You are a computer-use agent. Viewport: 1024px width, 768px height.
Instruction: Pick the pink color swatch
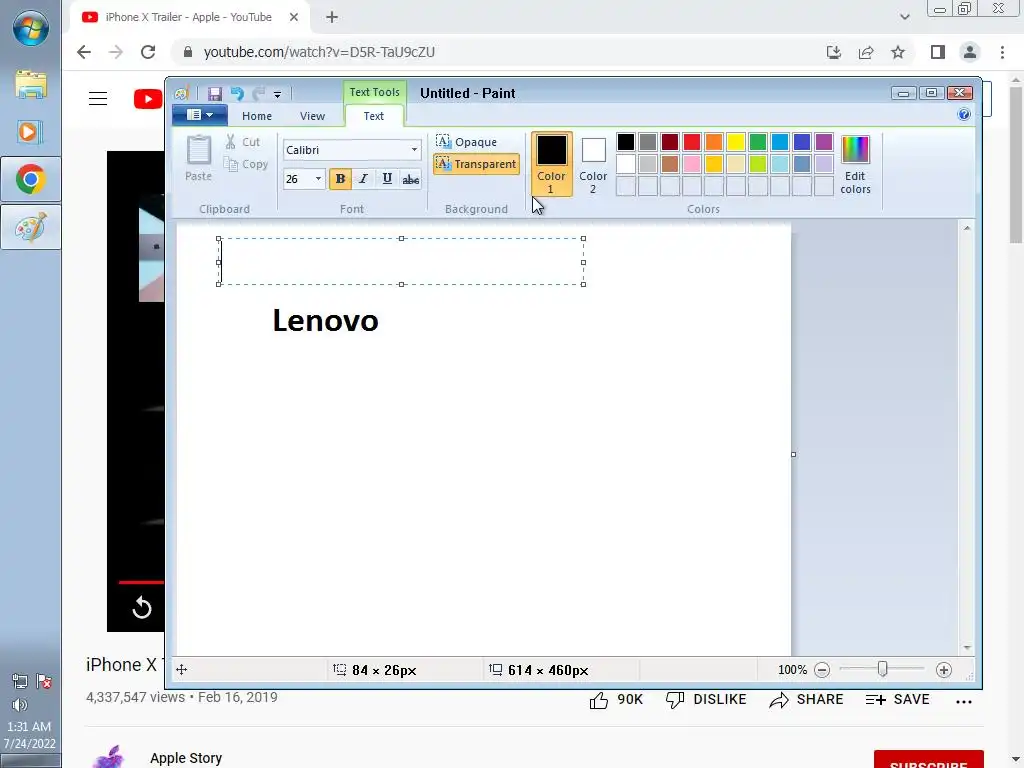pyautogui.click(x=692, y=163)
